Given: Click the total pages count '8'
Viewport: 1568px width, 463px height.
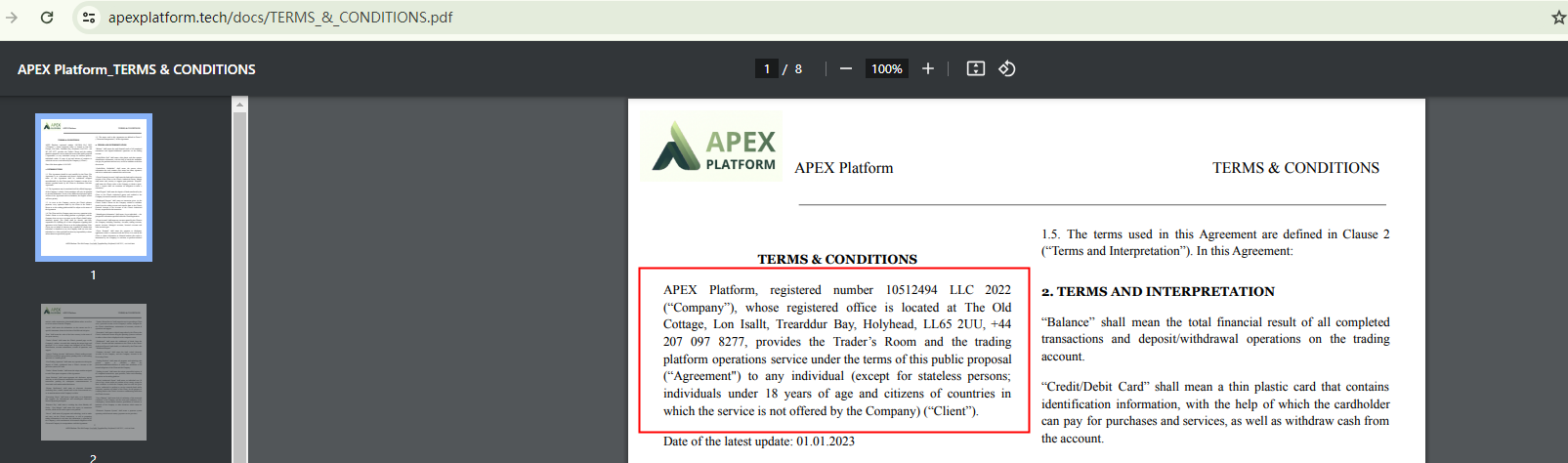Looking at the screenshot, I should 798,68.
